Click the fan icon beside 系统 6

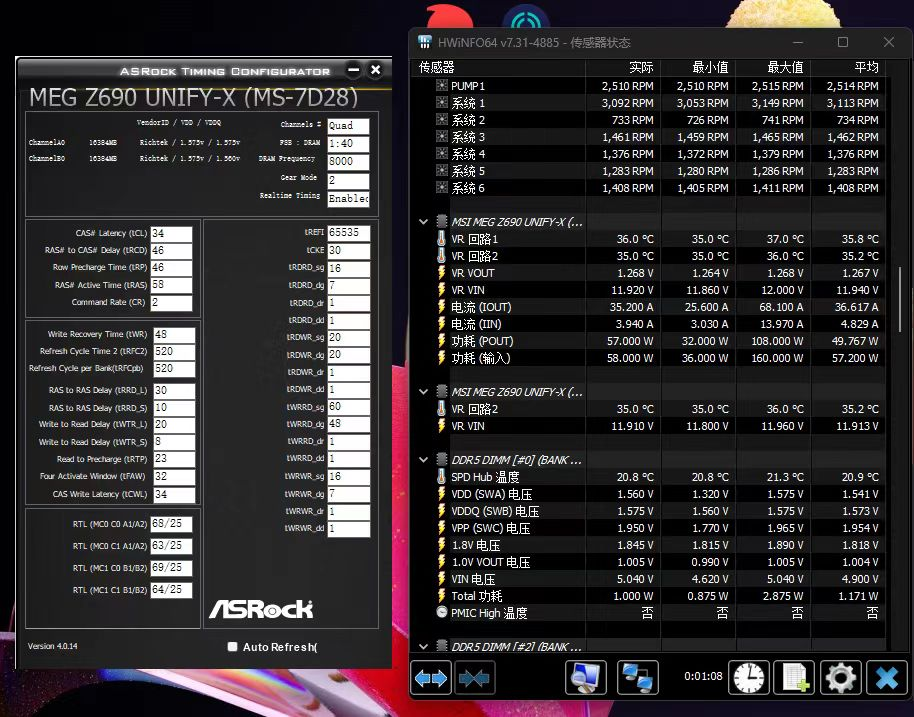[442, 188]
